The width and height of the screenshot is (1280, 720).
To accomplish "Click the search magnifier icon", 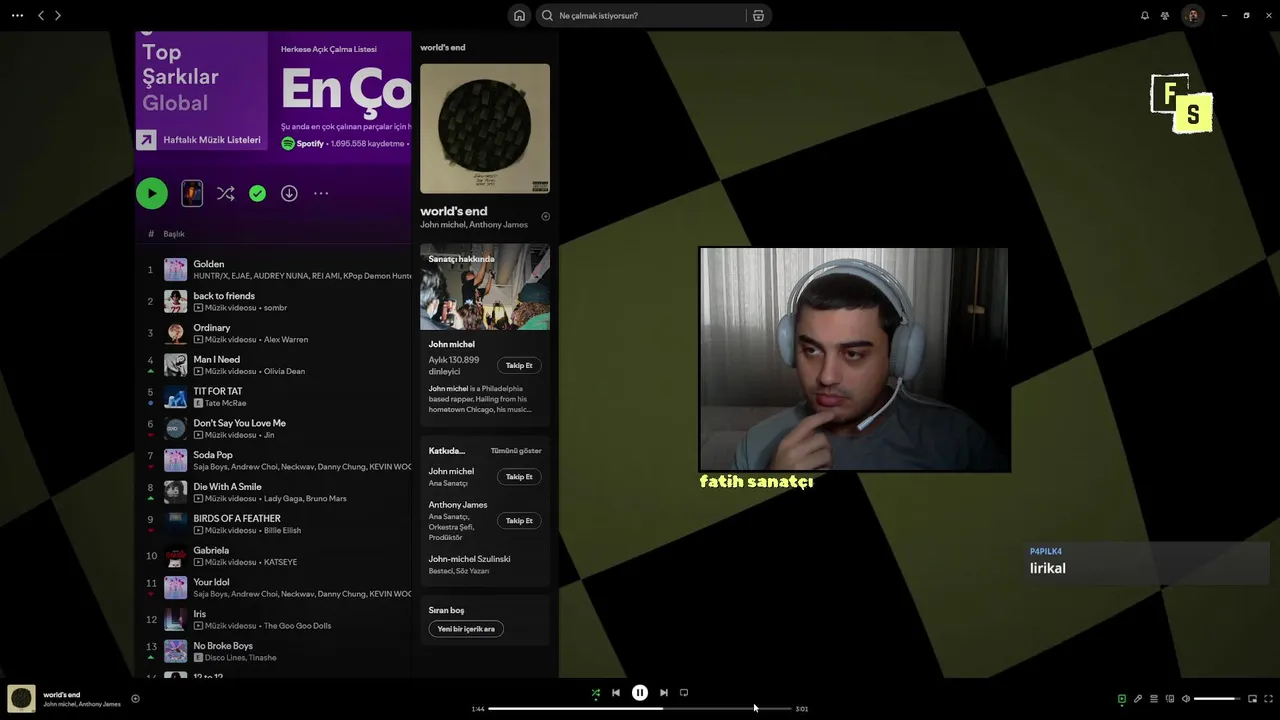I will 547,15.
